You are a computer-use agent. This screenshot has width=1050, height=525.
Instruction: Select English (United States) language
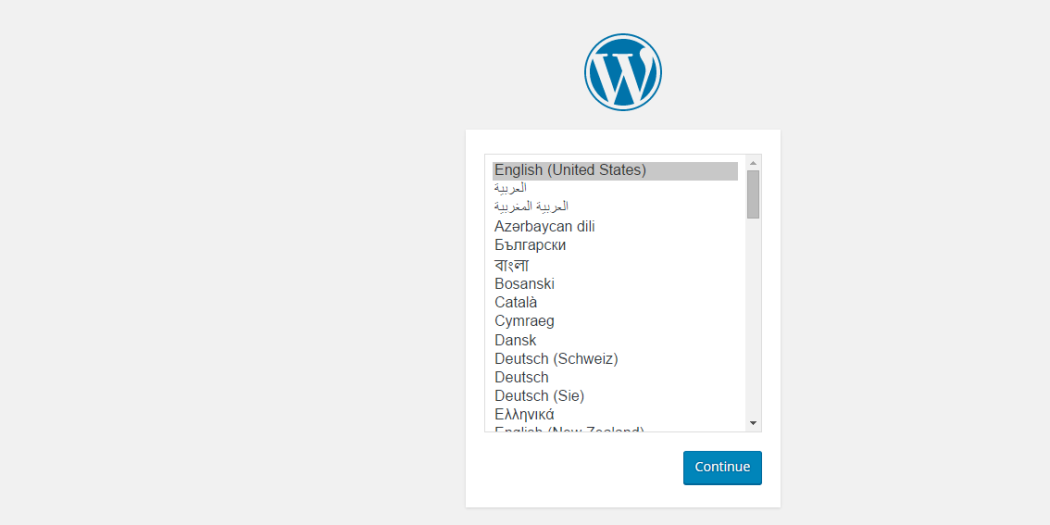click(615, 171)
